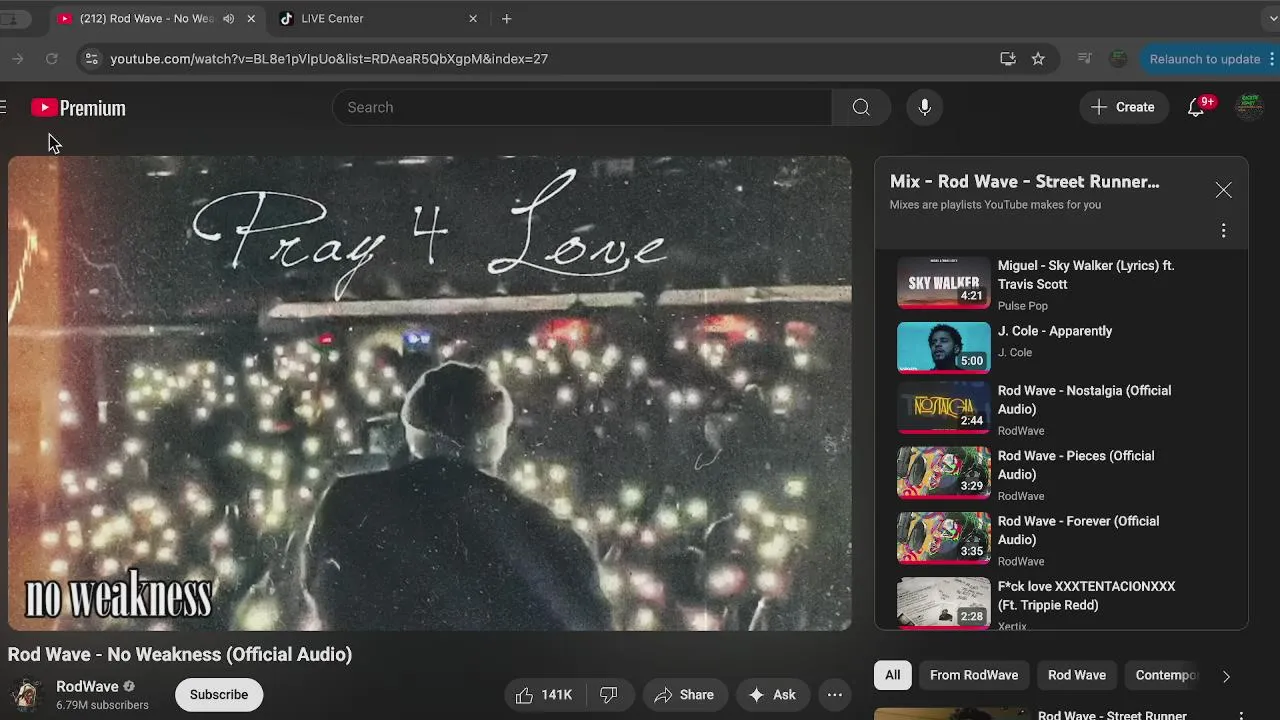Click the Pray 4 Love video player
The width and height of the screenshot is (1280, 720).
coord(430,393)
